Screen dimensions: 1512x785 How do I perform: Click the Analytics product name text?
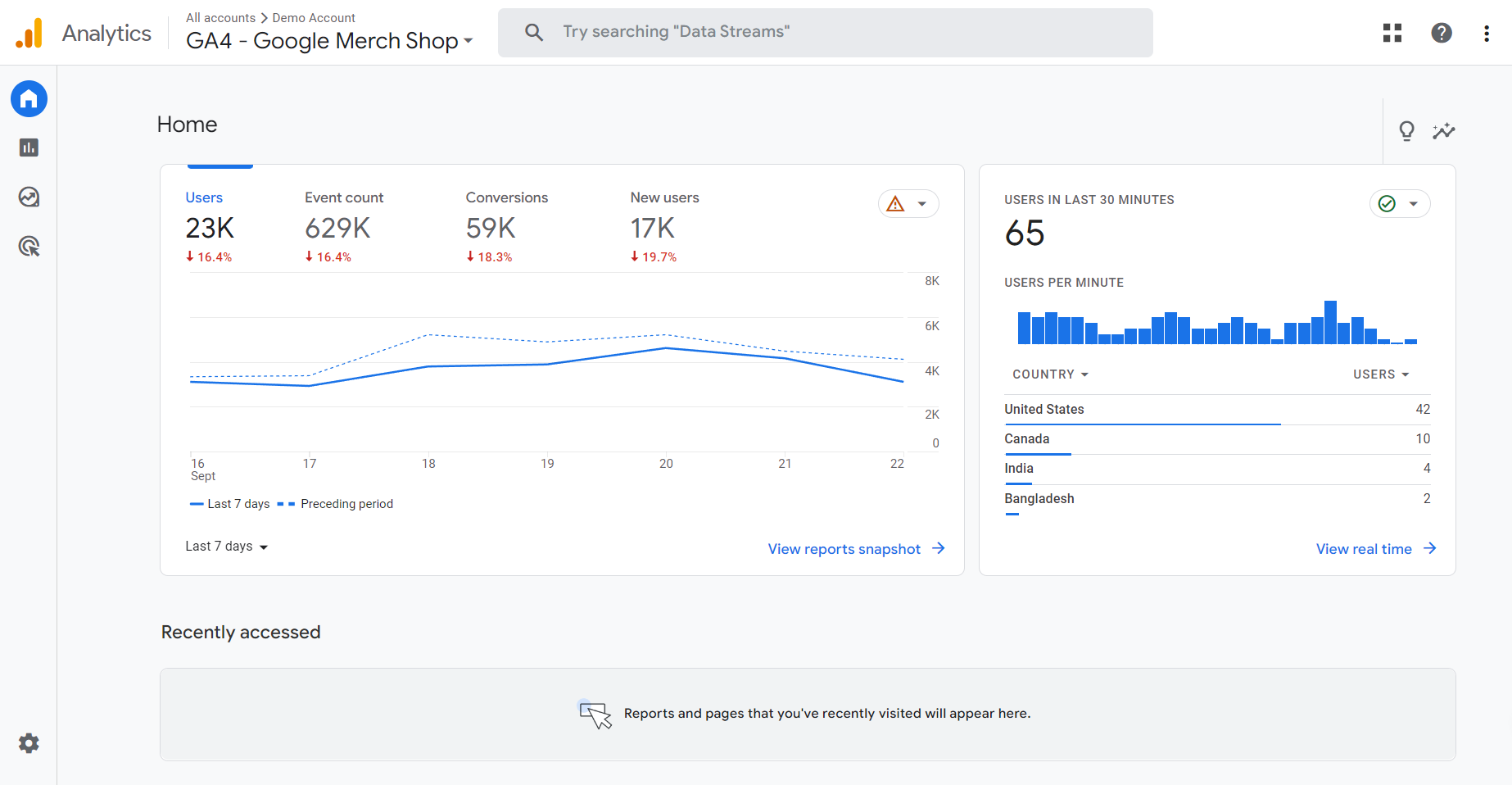(x=106, y=33)
